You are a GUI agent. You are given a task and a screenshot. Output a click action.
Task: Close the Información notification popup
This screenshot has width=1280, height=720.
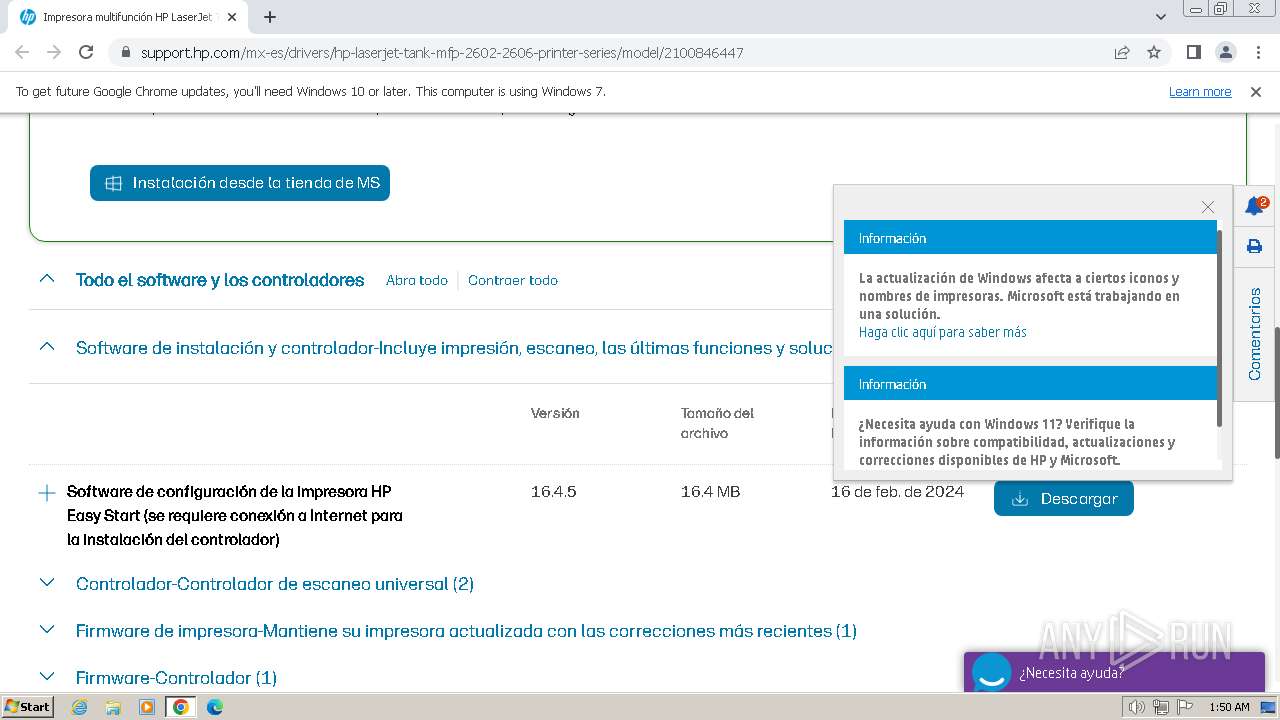[1208, 207]
